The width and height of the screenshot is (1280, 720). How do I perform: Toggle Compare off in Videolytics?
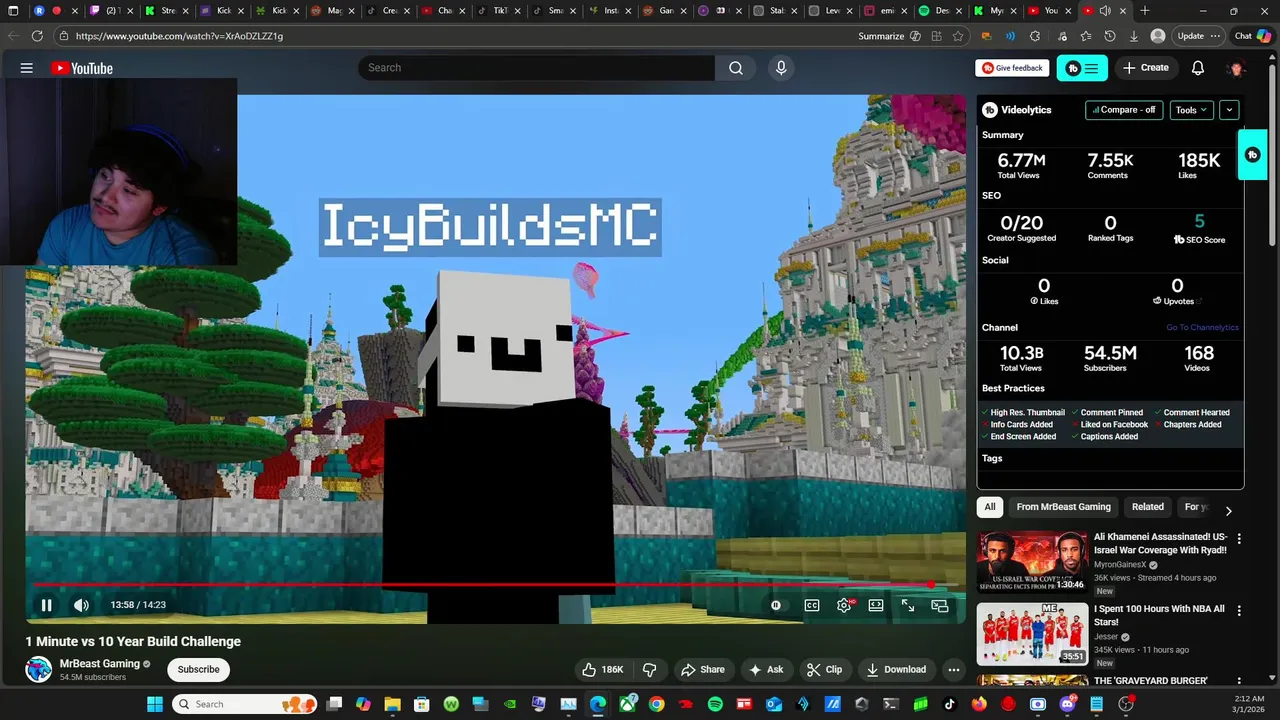(x=1124, y=110)
